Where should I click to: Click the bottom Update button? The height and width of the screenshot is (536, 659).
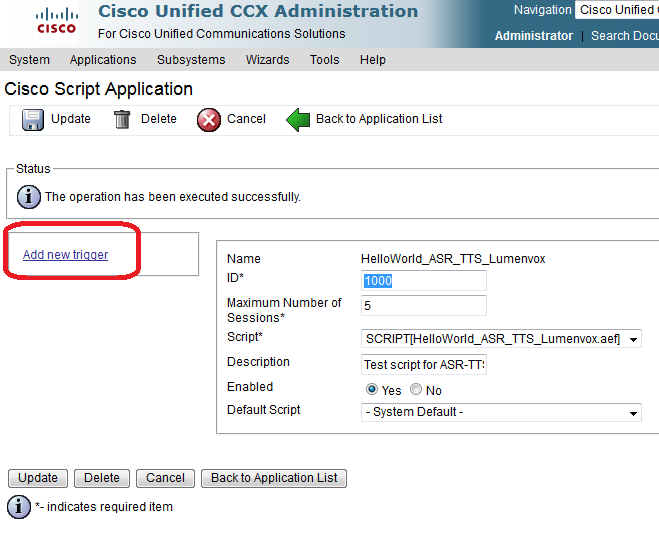pos(38,478)
